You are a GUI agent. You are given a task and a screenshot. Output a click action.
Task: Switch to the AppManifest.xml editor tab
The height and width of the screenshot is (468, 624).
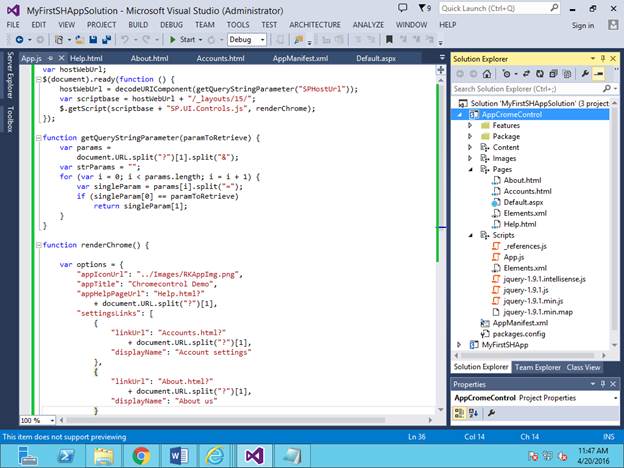(x=300, y=58)
